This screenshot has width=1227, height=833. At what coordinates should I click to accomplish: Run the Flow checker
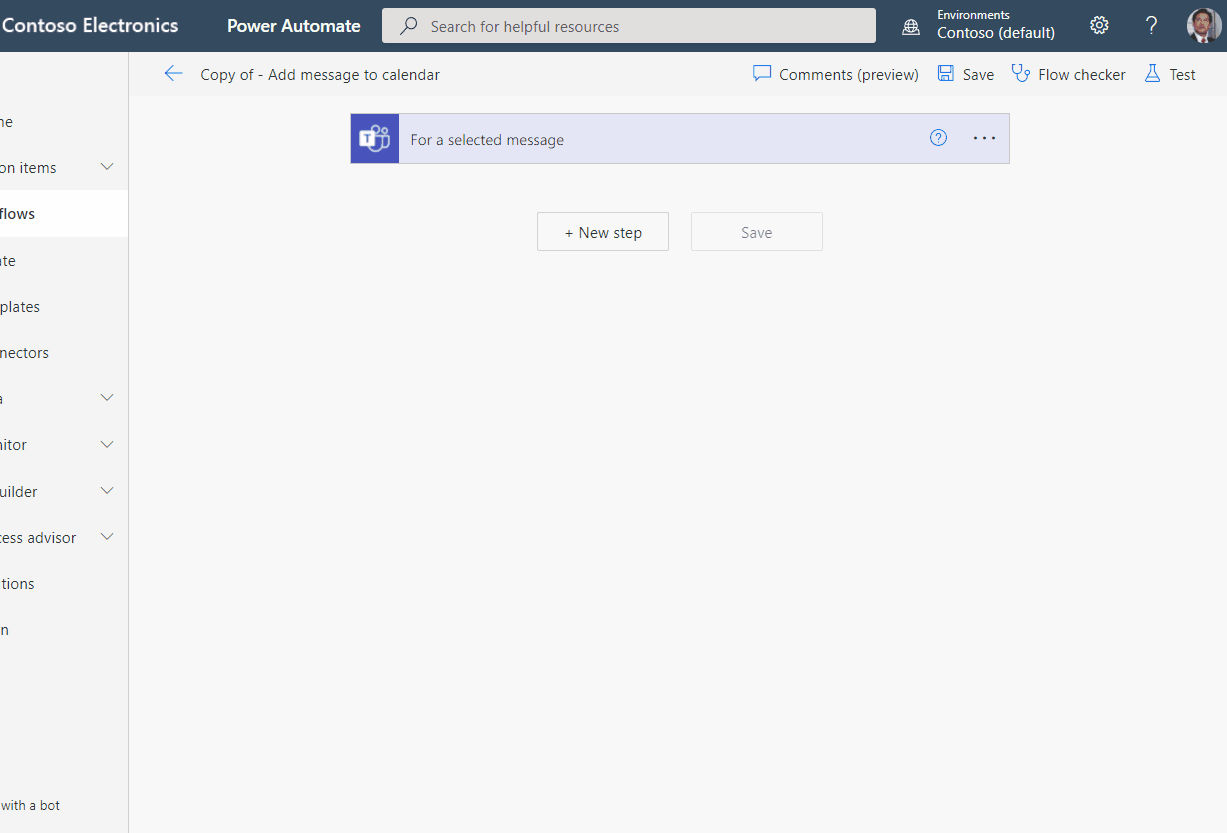[1069, 74]
